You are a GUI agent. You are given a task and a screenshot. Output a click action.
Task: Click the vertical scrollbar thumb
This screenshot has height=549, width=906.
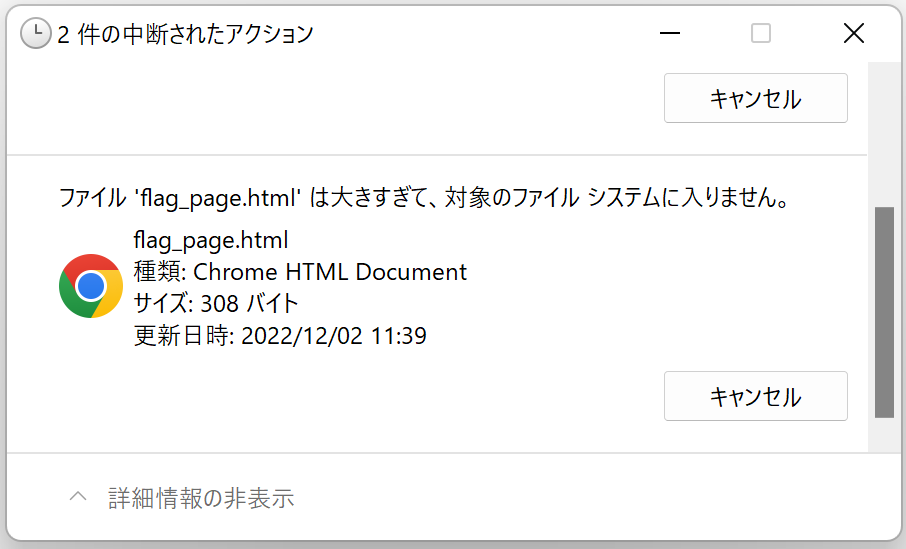pos(884,312)
